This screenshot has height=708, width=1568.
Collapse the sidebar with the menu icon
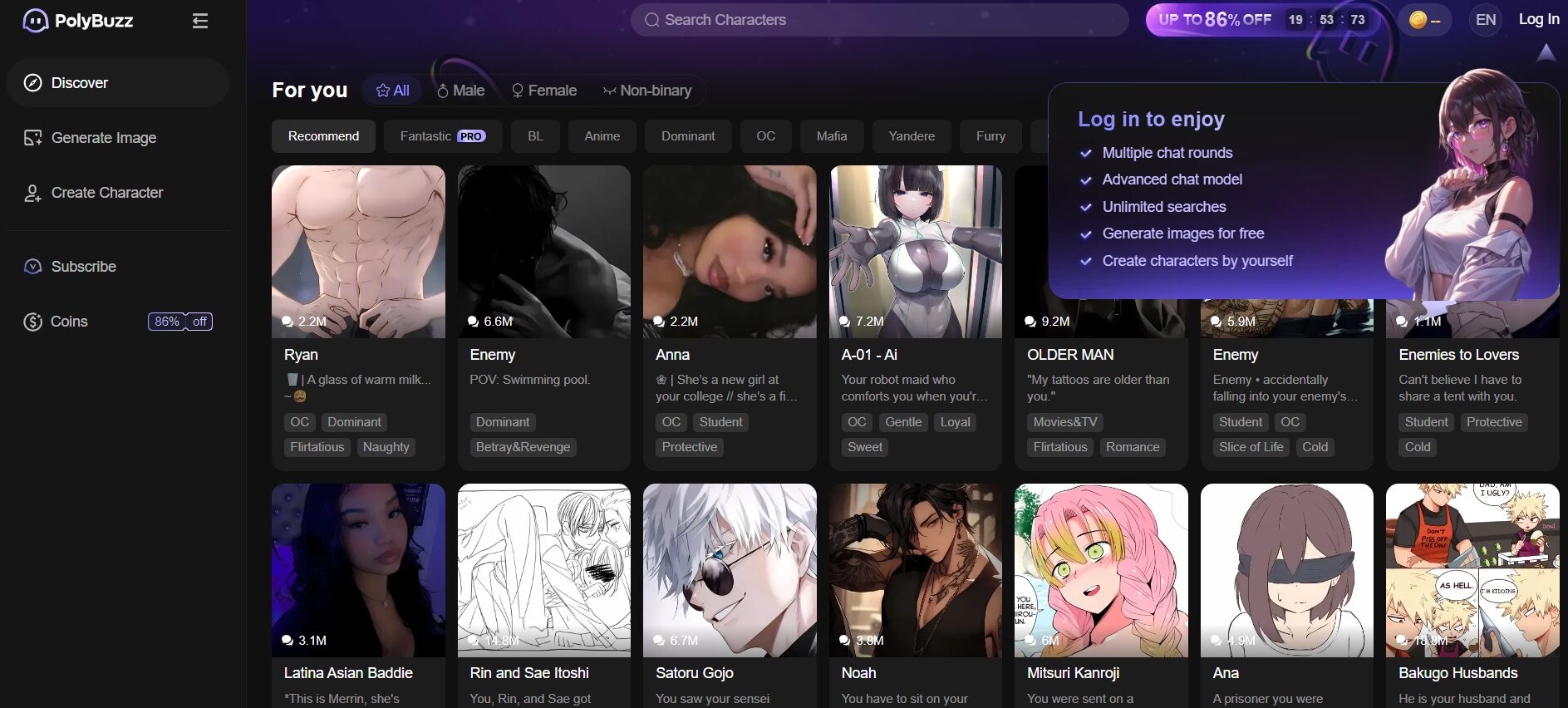pos(199,21)
